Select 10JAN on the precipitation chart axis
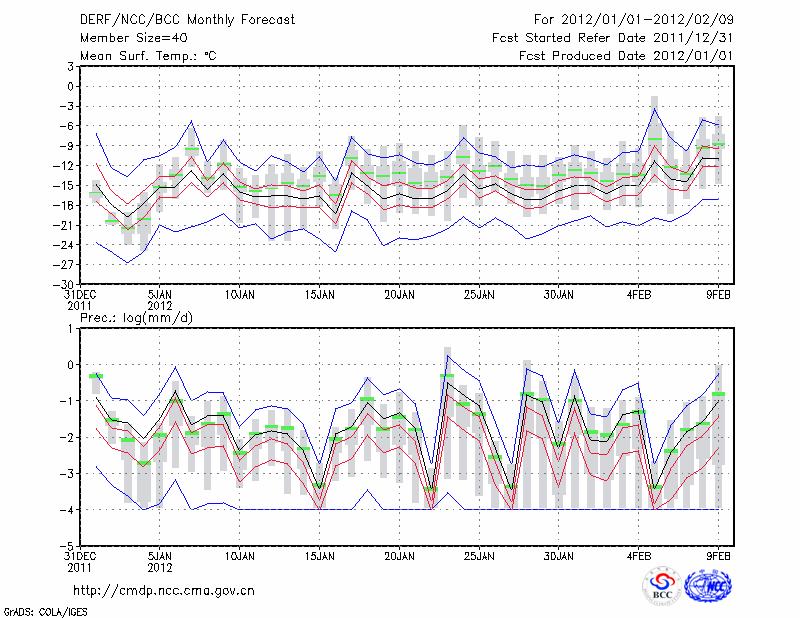Screen dimensions: 800x618 239,556
